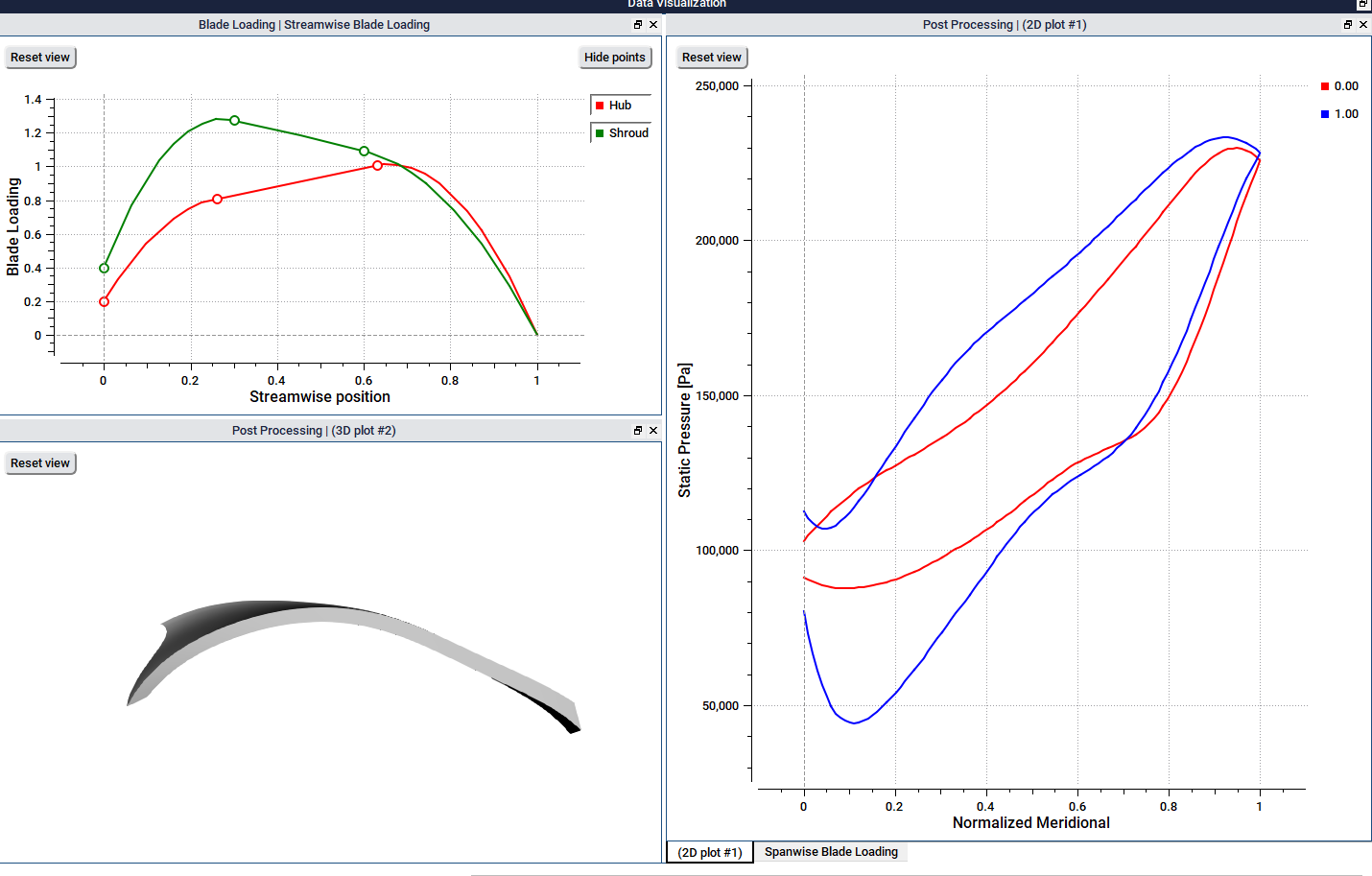Select the Hub legend marker

(600, 105)
